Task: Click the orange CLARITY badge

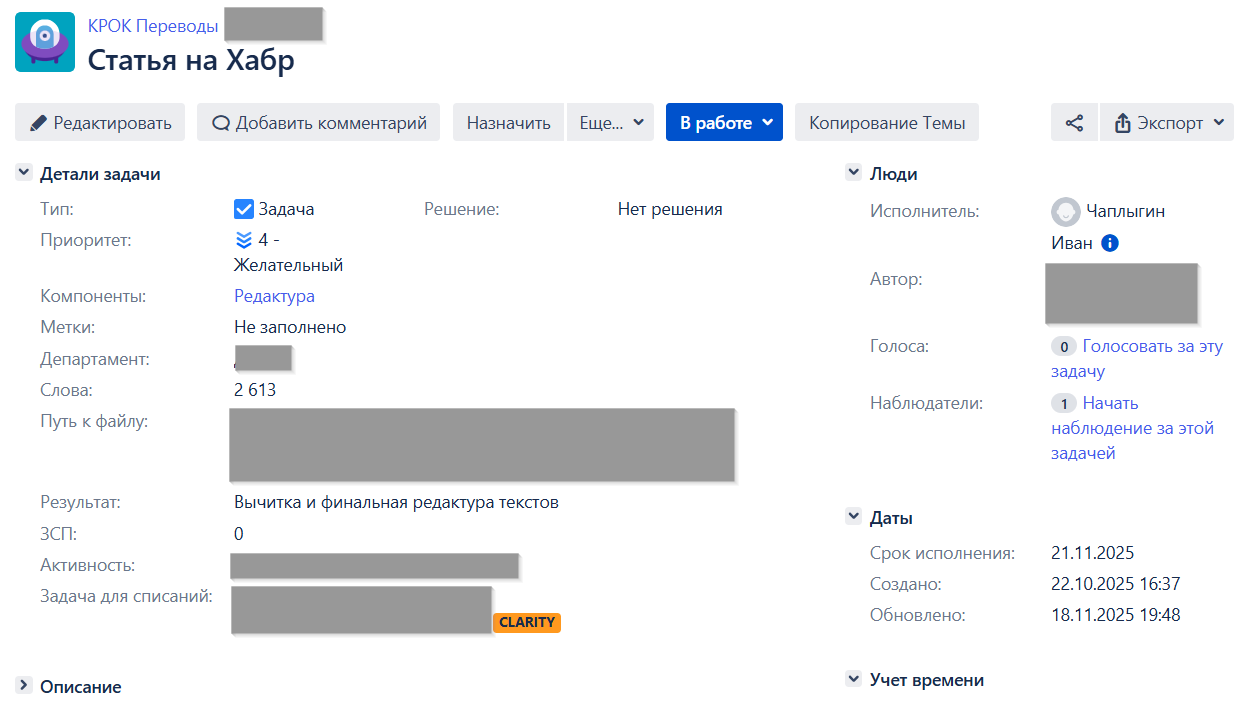Action: click(x=527, y=622)
